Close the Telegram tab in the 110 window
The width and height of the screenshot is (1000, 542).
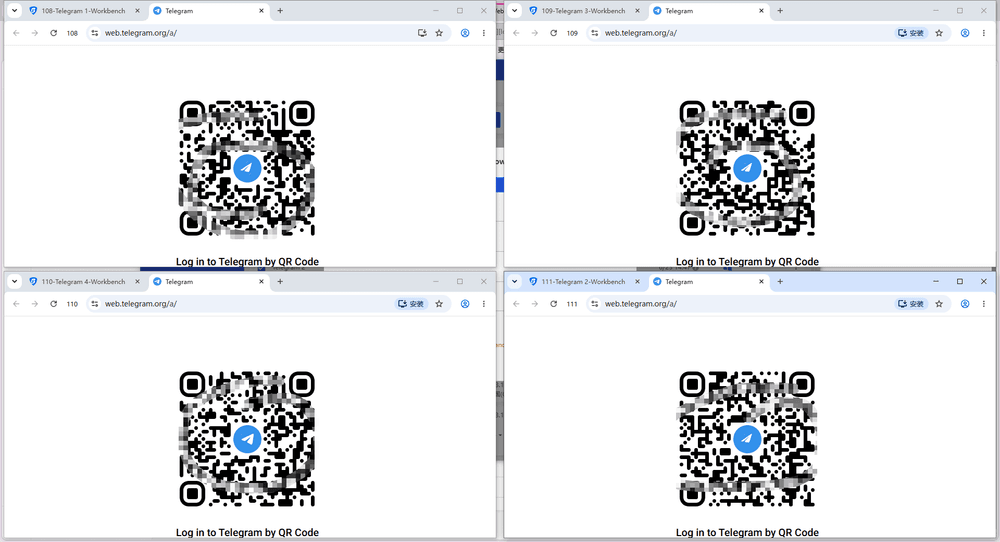(x=261, y=282)
